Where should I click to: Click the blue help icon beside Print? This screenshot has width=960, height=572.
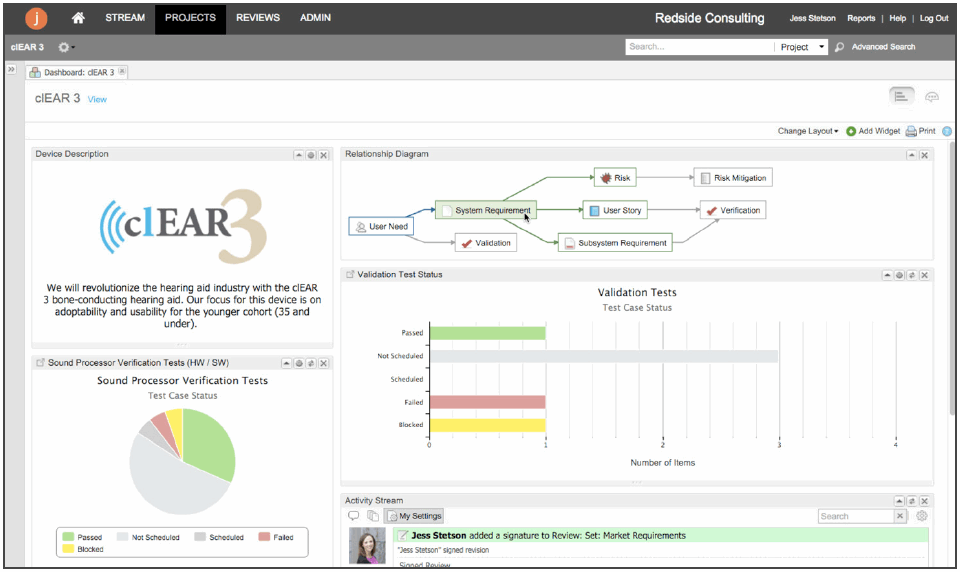point(947,131)
